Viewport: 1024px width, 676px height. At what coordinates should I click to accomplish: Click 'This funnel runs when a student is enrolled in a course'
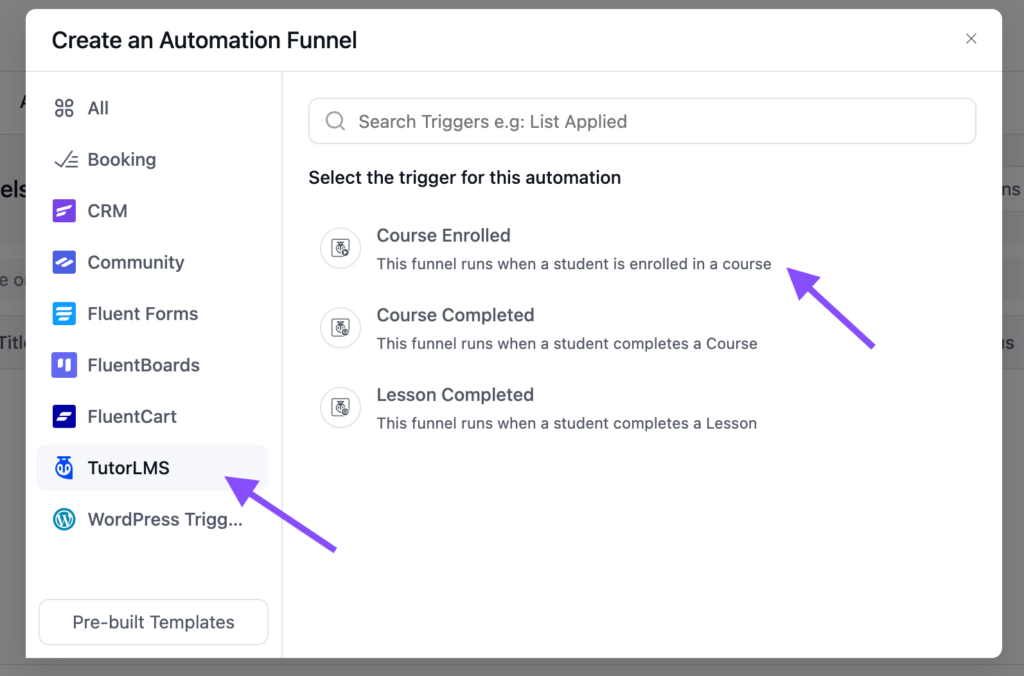coord(574,264)
